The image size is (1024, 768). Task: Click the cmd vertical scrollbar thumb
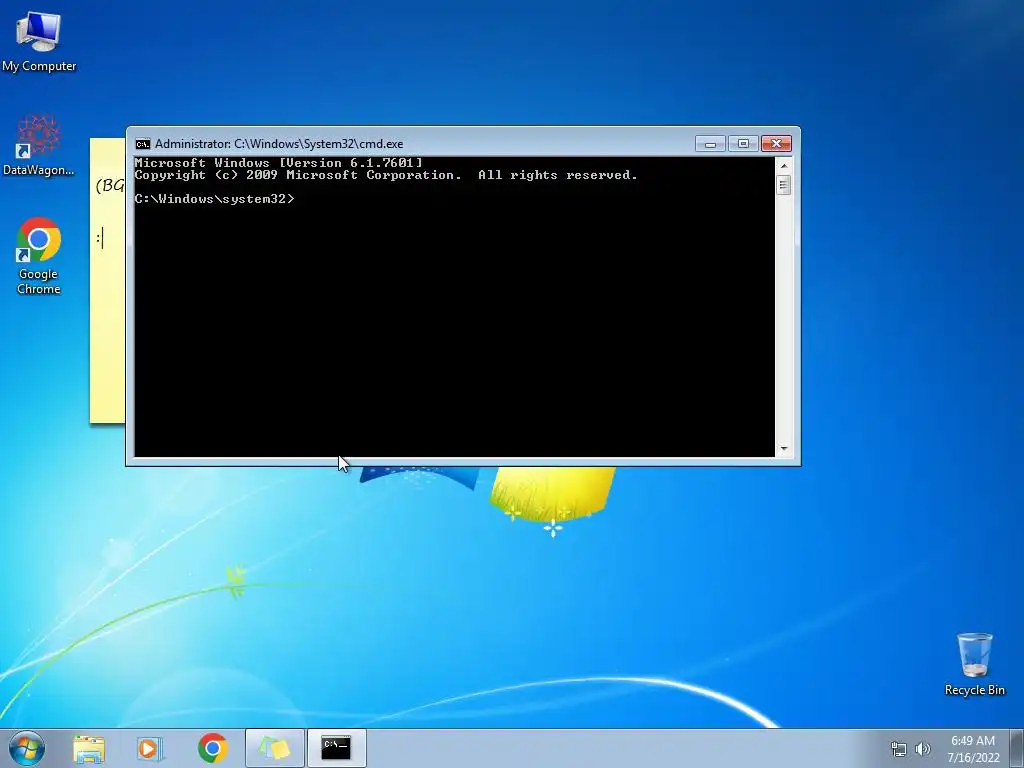tap(784, 185)
